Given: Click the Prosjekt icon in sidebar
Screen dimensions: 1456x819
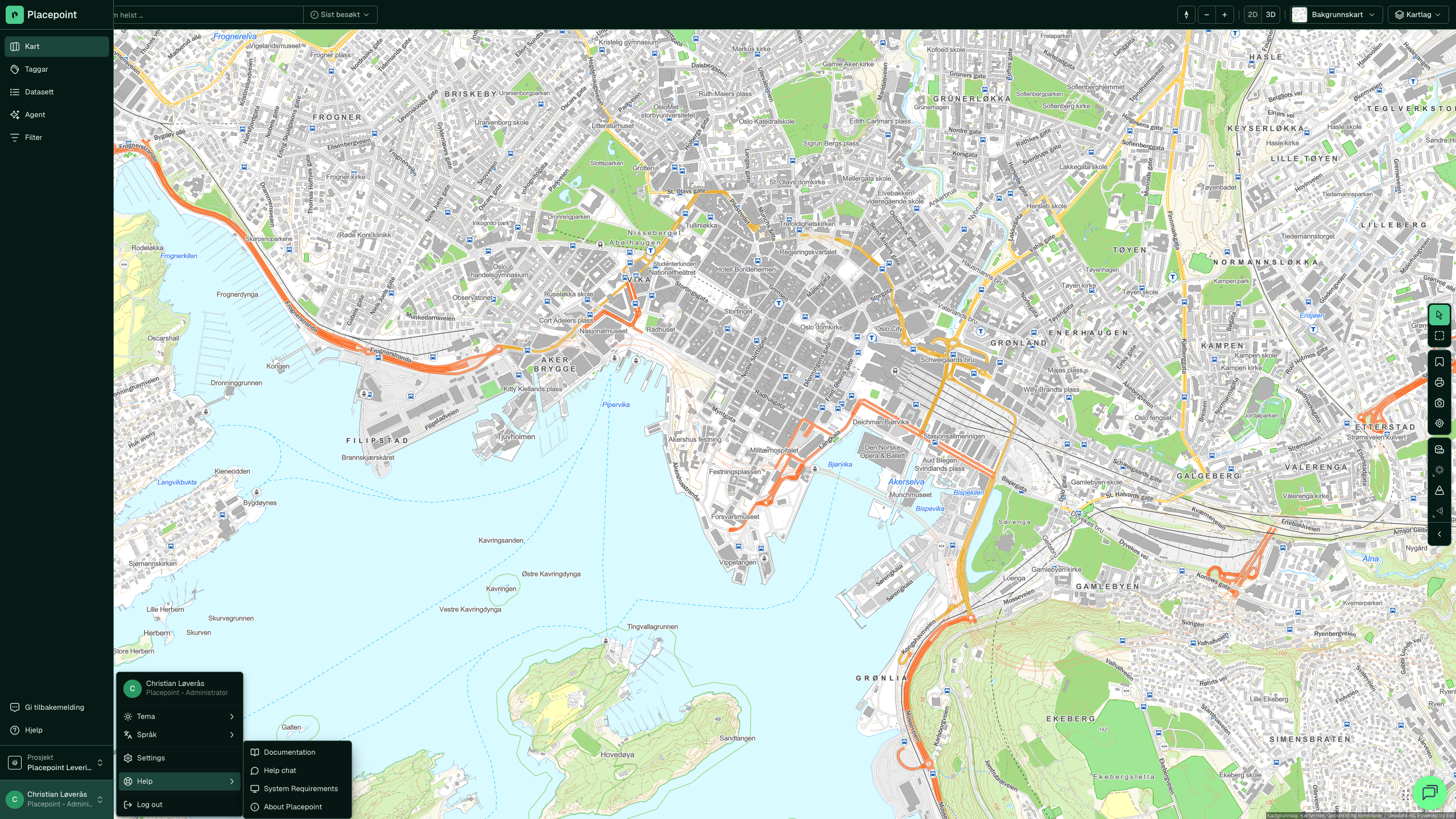Looking at the screenshot, I should [x=15, y=763].
